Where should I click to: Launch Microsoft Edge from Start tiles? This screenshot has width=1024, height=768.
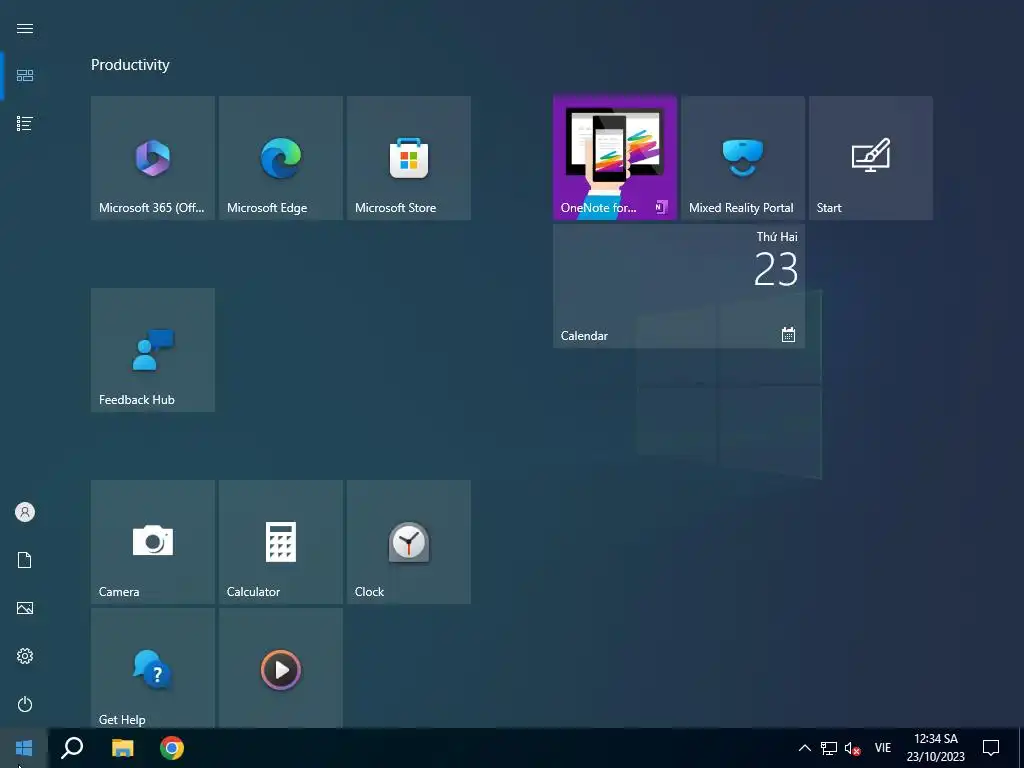[281, 158]
